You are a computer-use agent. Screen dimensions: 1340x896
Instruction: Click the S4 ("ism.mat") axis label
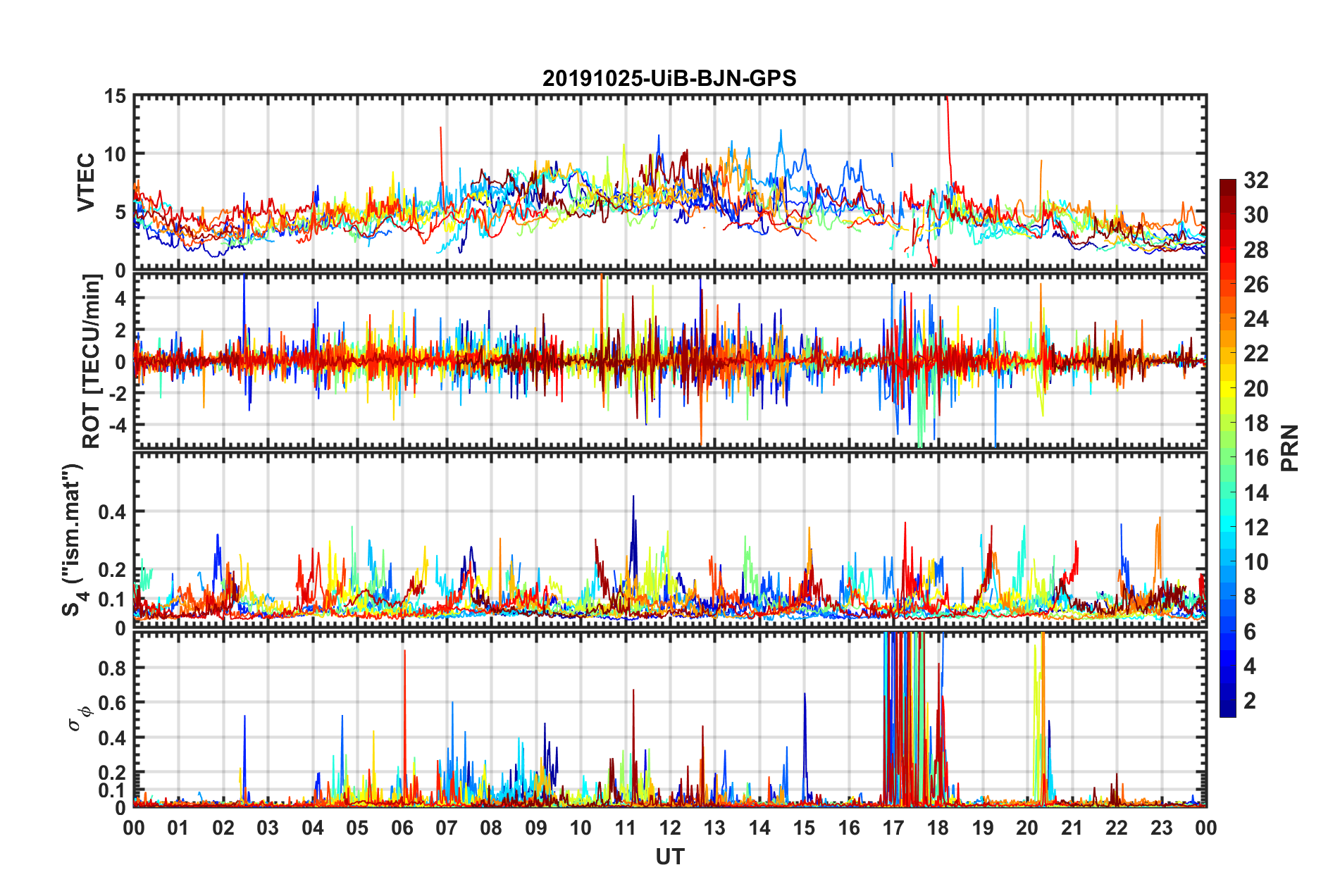tap(75, 540)
